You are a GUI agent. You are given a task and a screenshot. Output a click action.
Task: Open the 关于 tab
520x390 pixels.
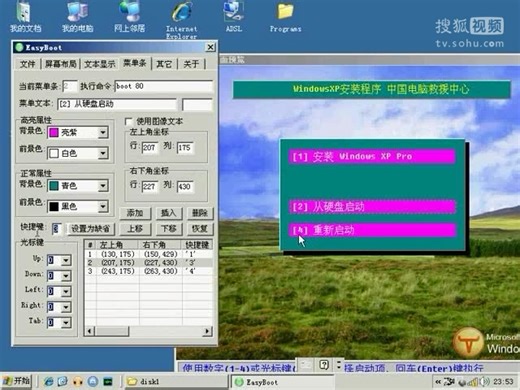coord(191,64)
